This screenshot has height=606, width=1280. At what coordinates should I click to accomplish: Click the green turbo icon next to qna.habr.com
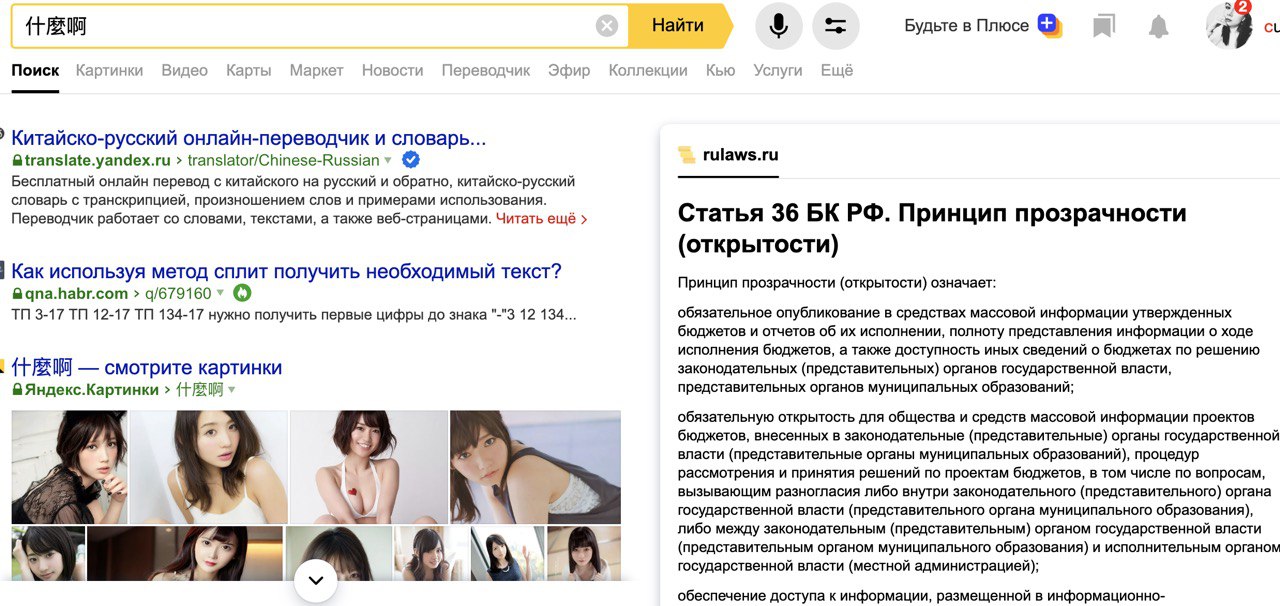pos(242,293)
